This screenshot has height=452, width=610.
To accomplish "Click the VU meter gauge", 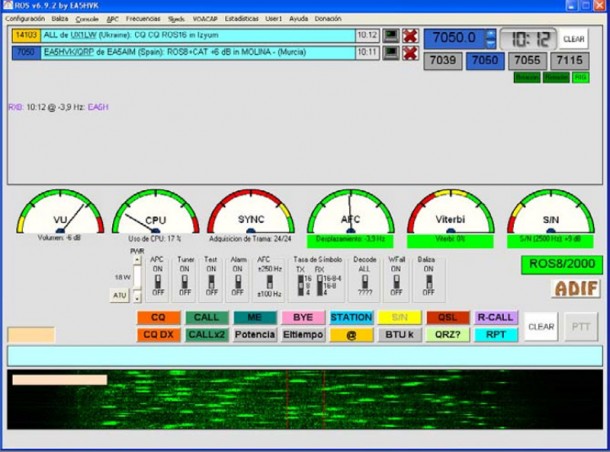I will (60, 212).
